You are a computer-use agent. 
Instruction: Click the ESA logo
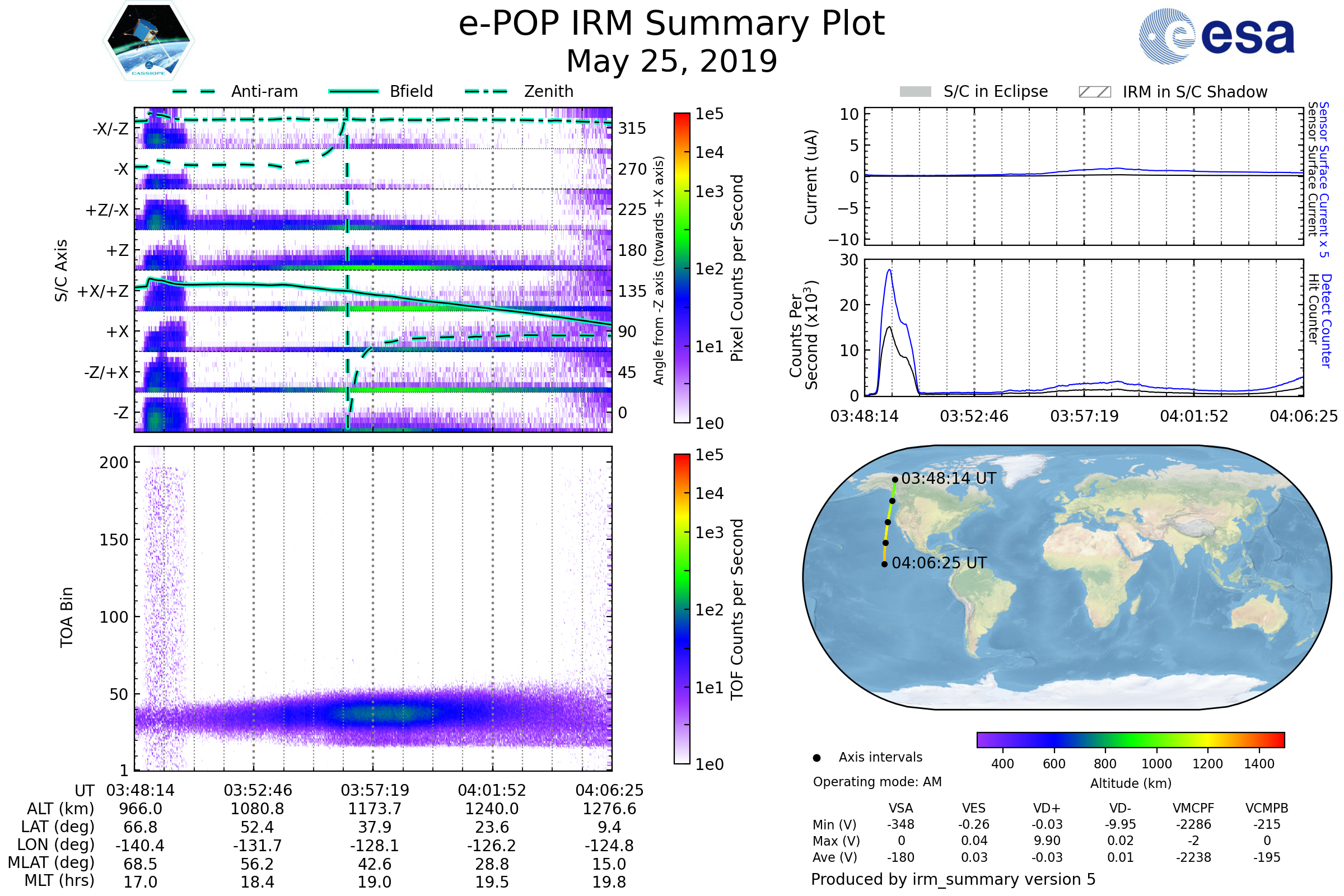click(x=1216, y=36)
